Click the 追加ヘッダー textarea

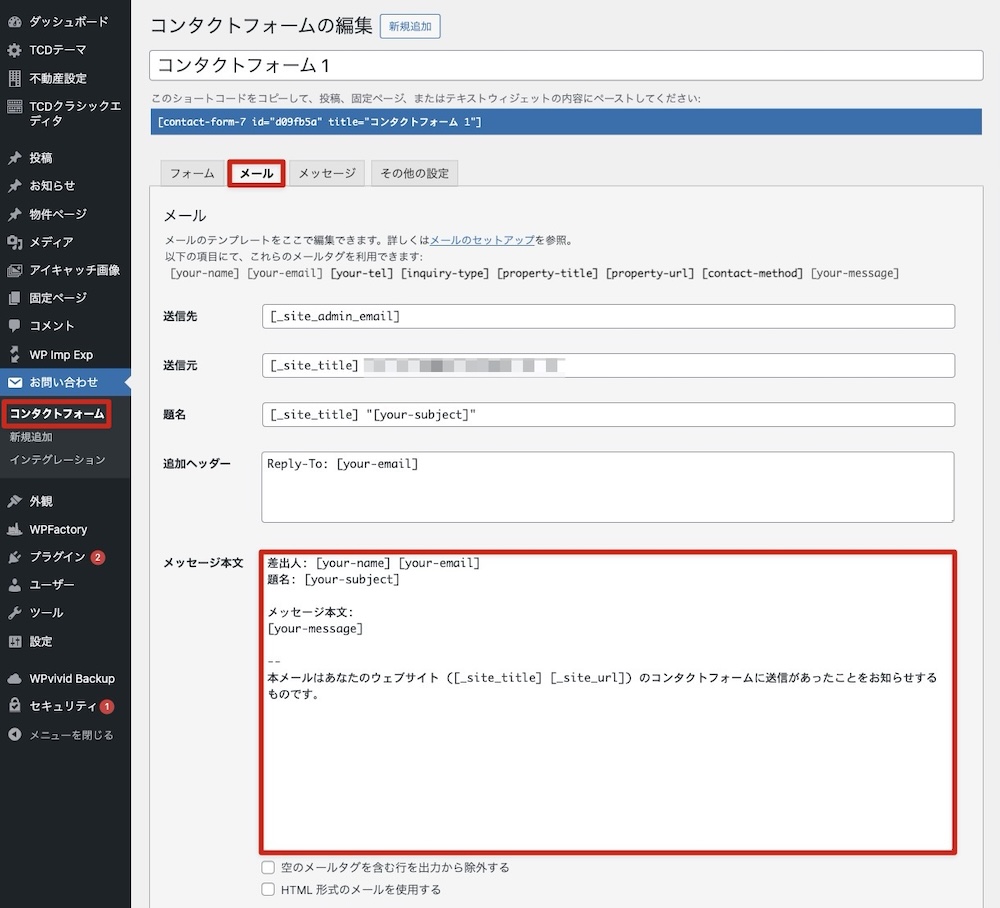click(608, 487)
